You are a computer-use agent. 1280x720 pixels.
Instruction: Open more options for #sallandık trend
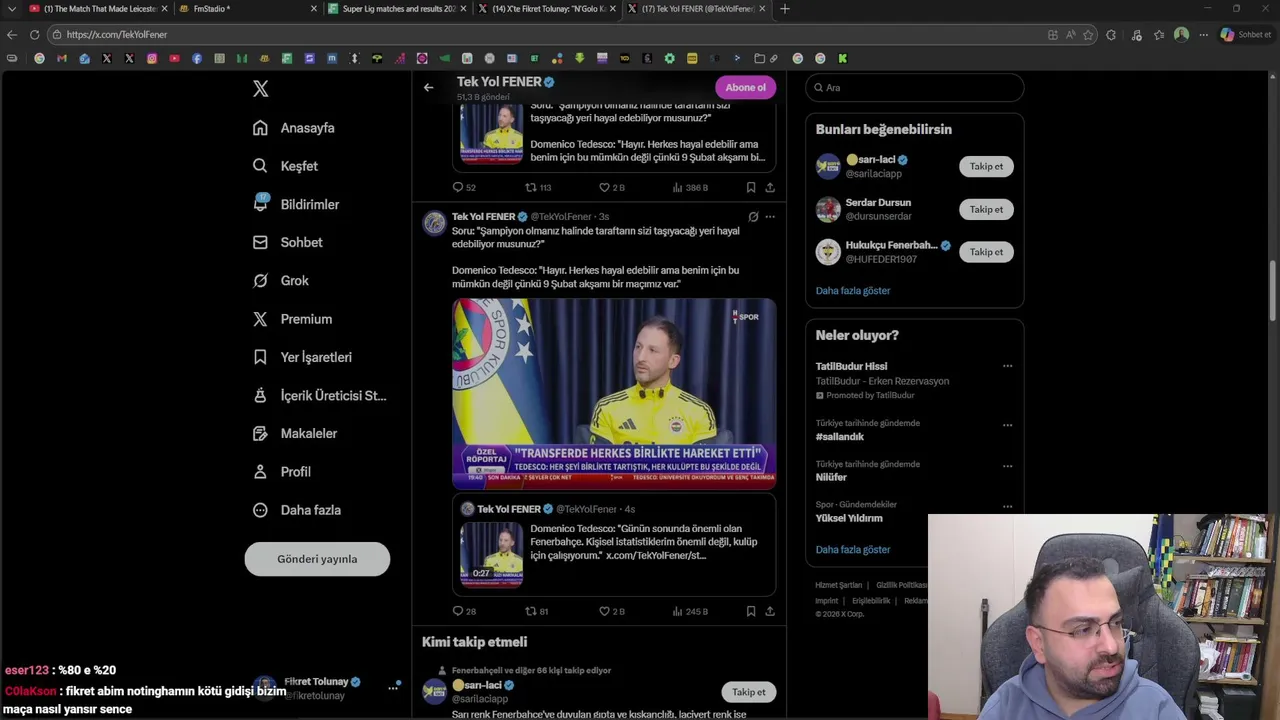coord(1007,425)
